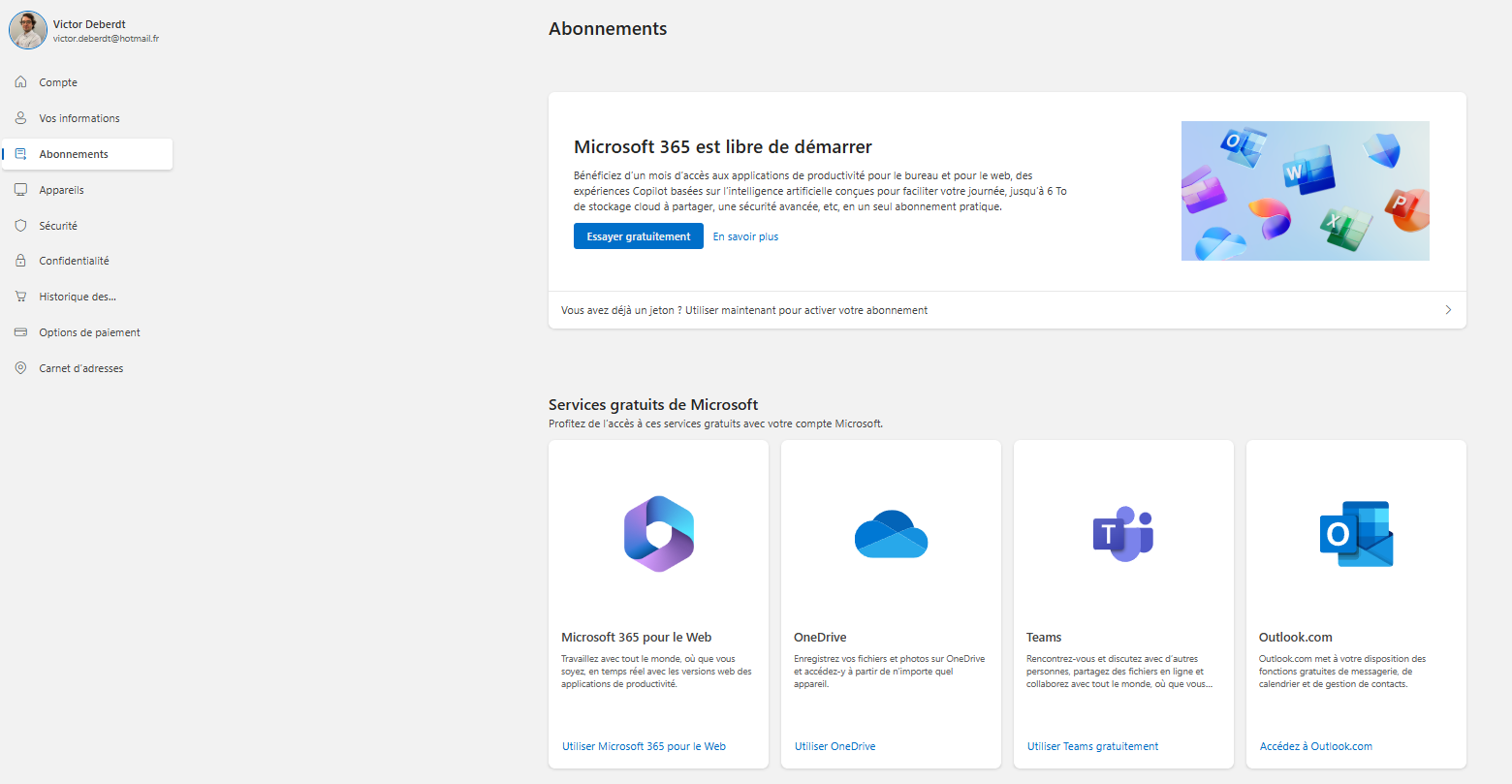Click the Teams logo icon
The image size is (1512, 784).
1123,534
